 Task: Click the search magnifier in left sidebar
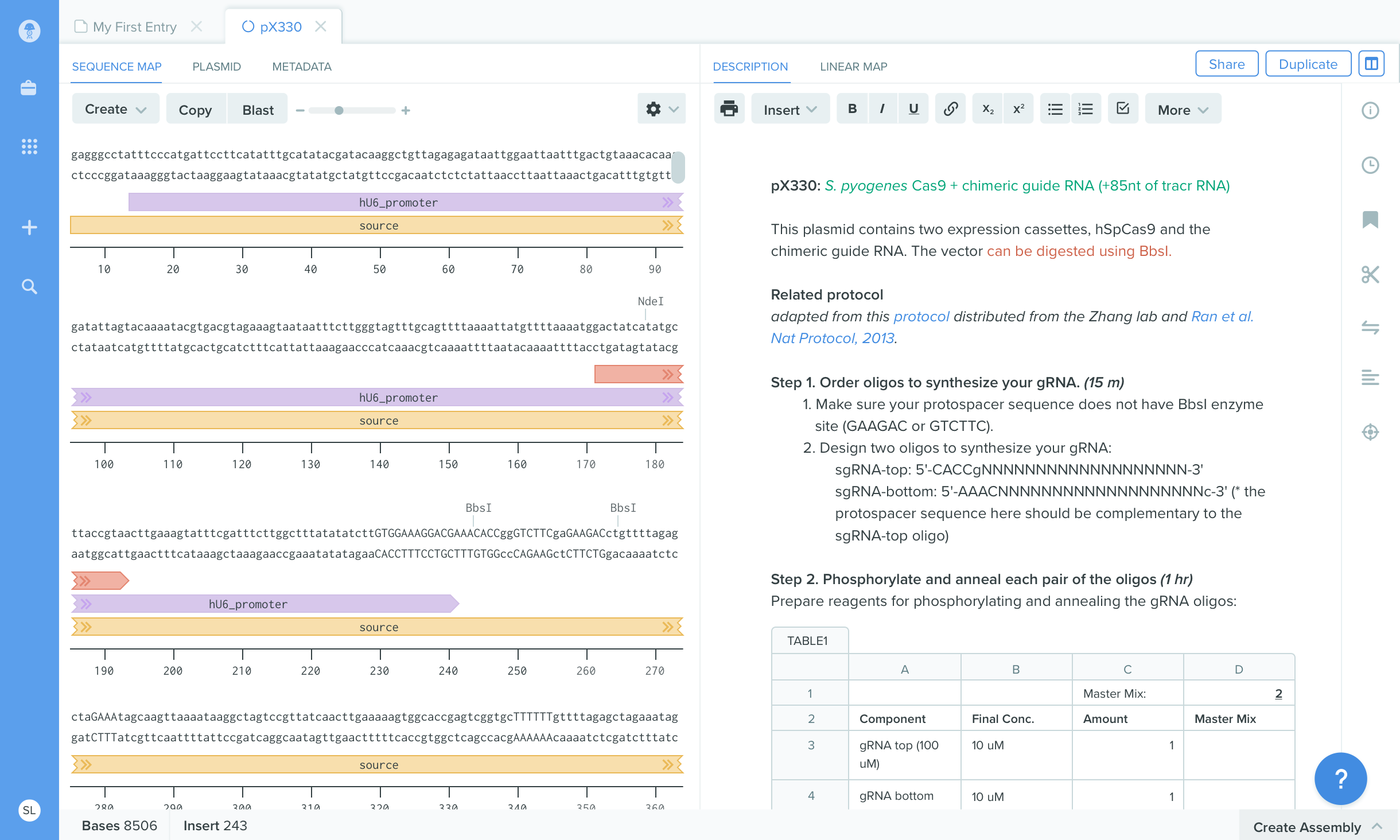tap(29, 286)
